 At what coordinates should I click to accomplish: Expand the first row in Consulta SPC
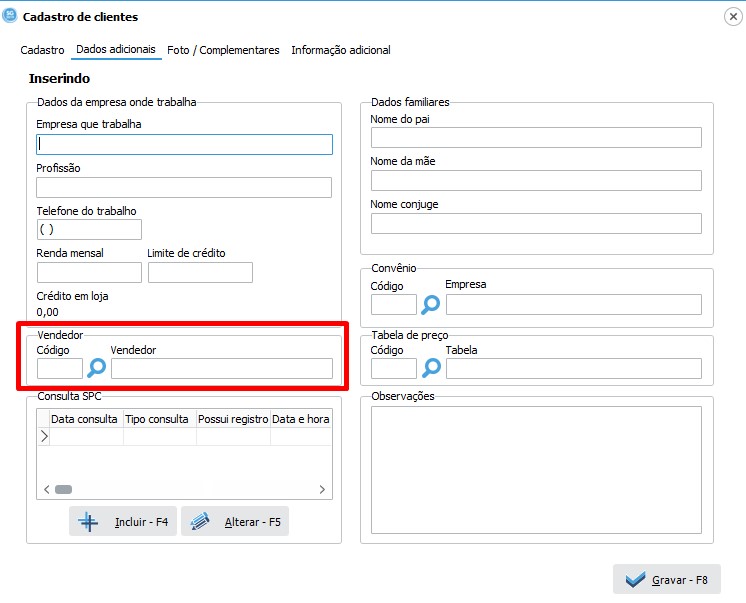coord(43,437)
